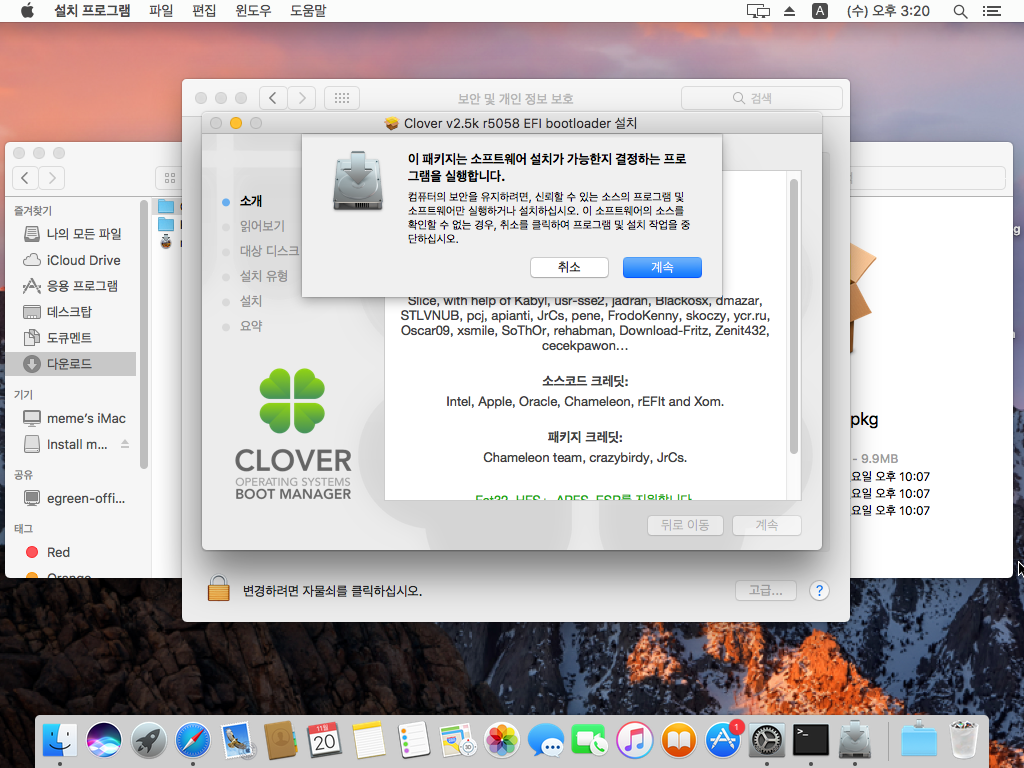Open Messages from the Dock
This screenshot has height=768, width=1024.
click(x=546, y=741)
